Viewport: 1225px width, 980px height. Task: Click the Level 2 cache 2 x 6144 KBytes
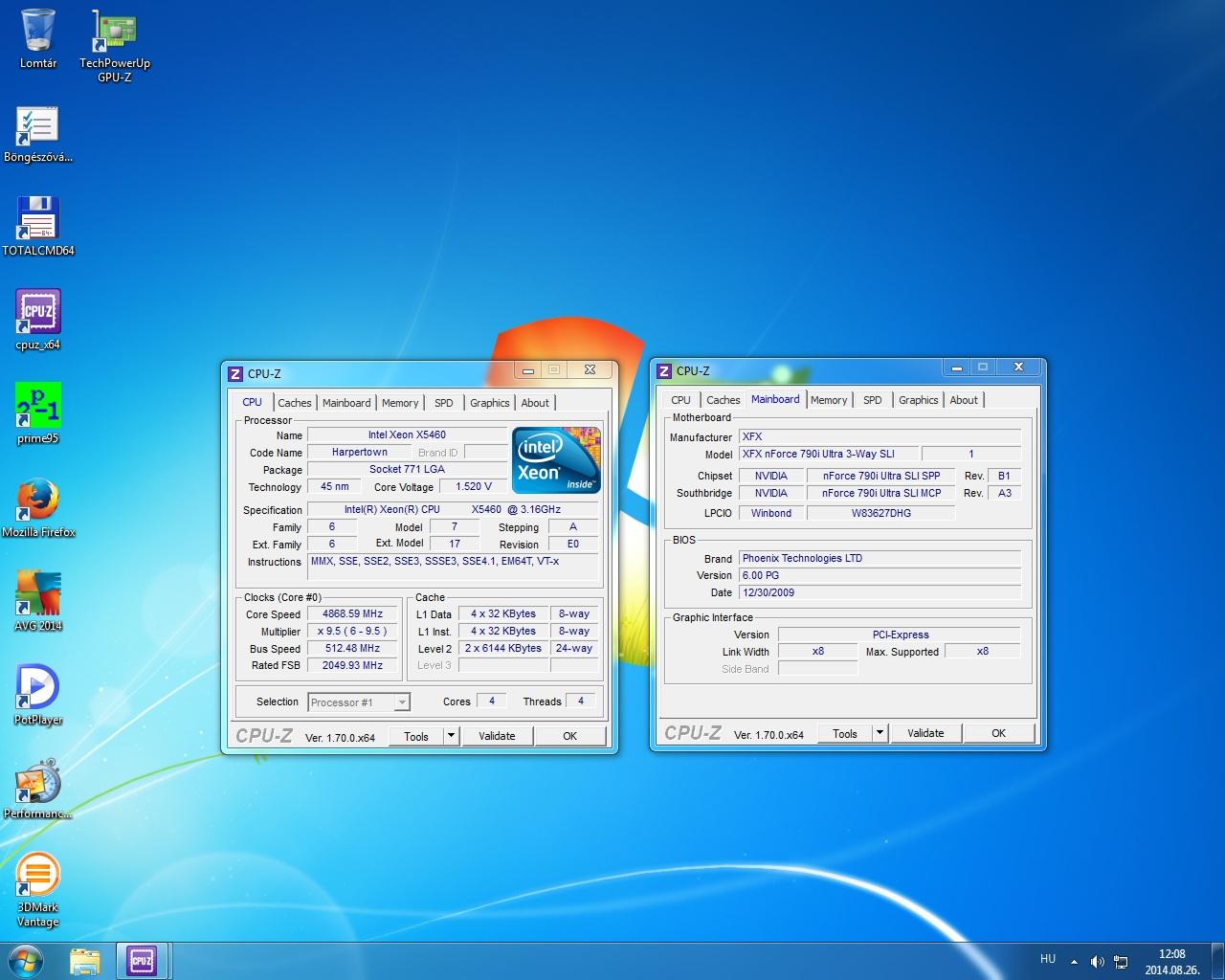tap(504, 648)
